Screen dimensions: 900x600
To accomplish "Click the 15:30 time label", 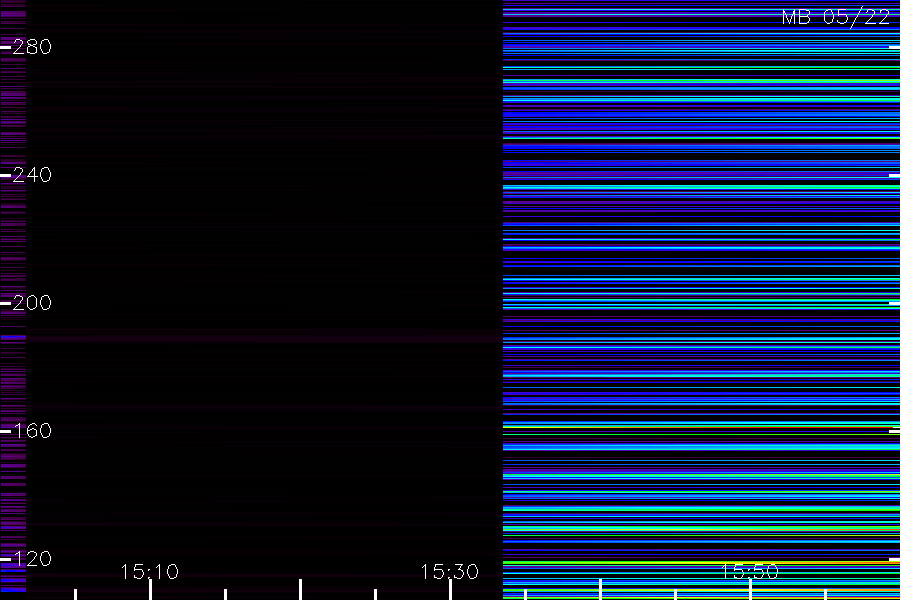I will point(449,572).
